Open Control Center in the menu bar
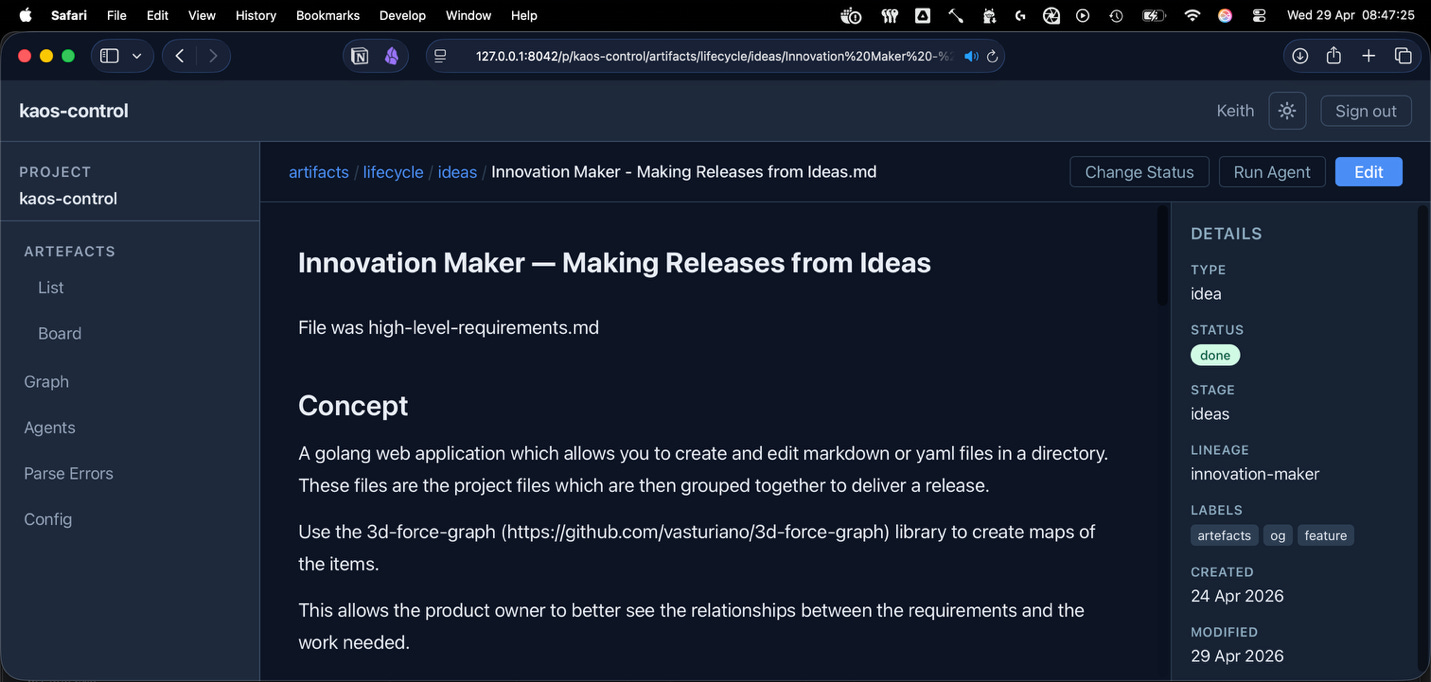Image resolution: width=1431 pixels, height=682 pixels. coord(1259,15)
